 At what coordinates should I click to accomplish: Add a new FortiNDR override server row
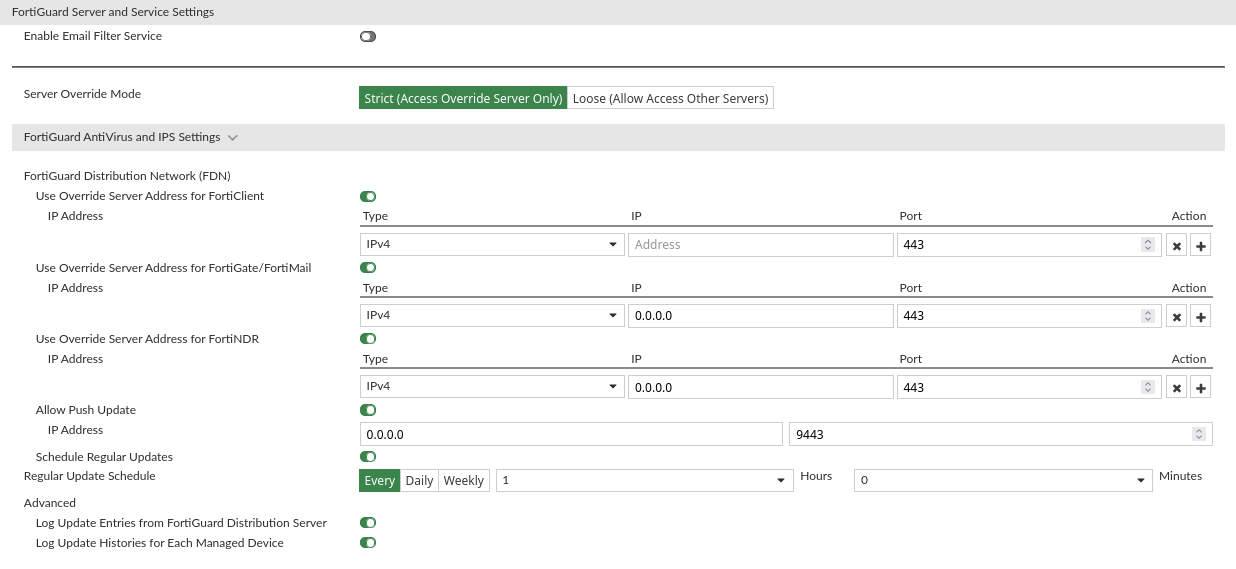(x=1201, y=388)
